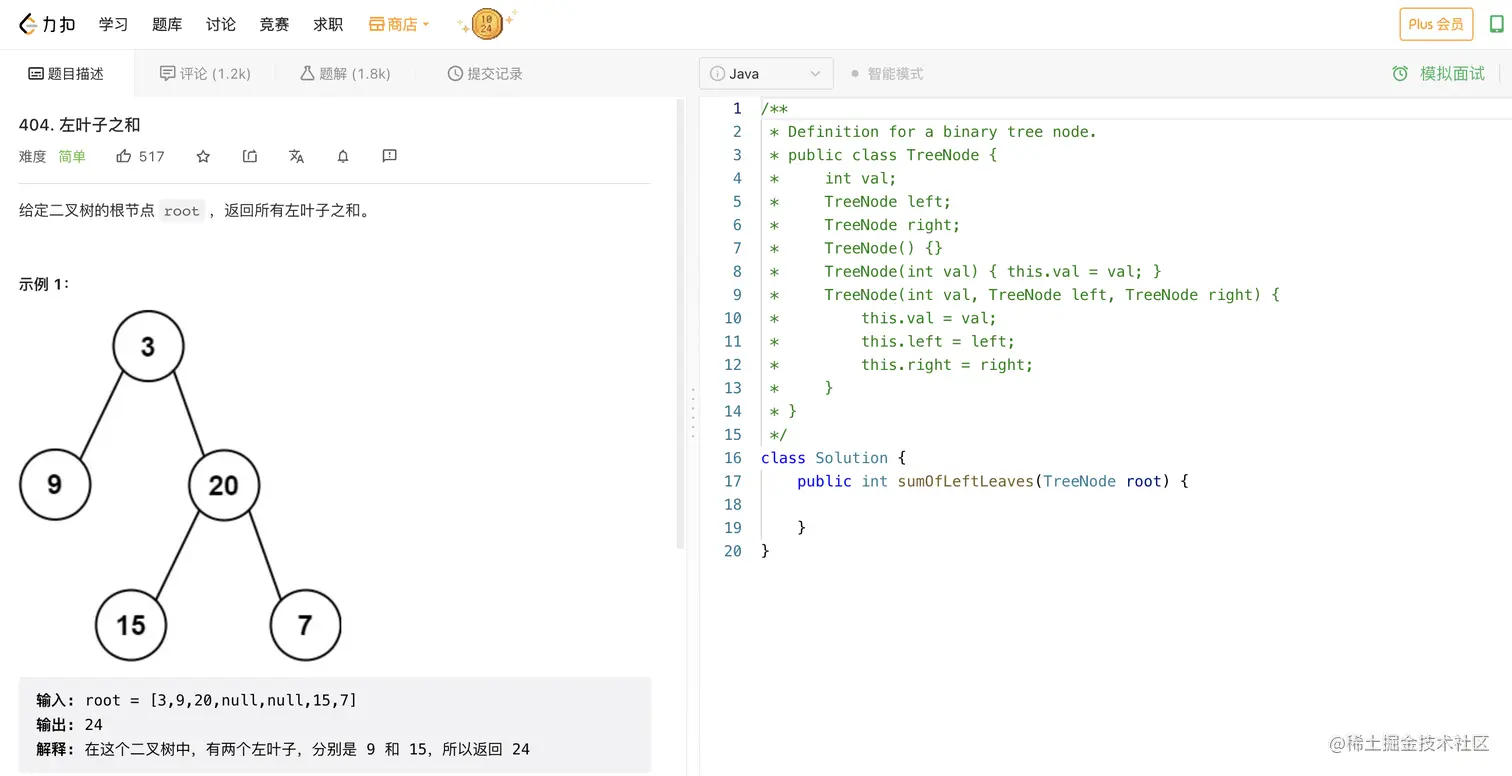Click the panel resize divider handle
Screen dimensions: 1512x776
(691, 412)
